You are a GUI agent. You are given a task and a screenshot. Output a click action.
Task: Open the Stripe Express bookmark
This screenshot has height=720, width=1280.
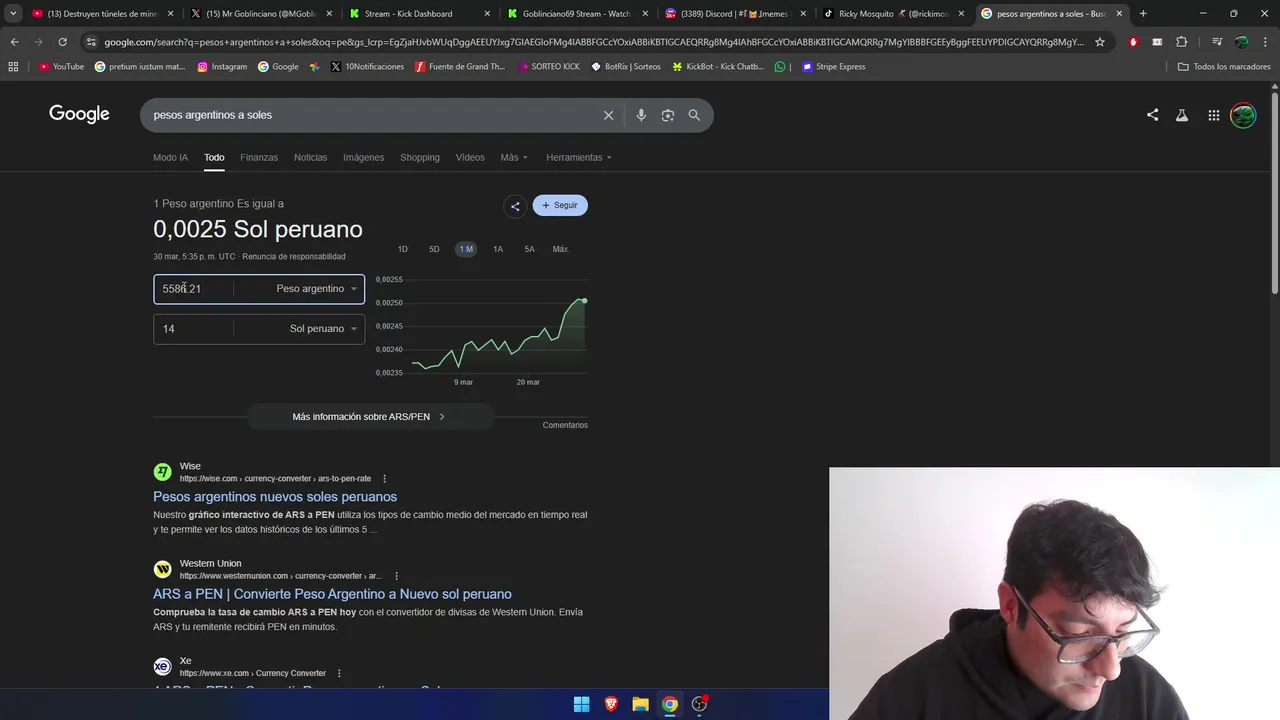(x=834, y=67)
